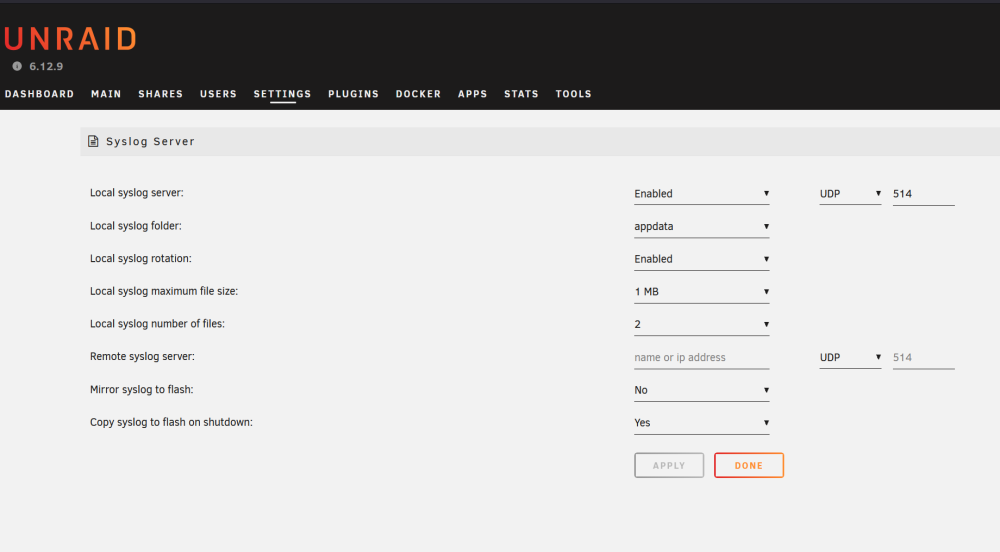The image size is (1000, 552).
Task: Open the Local syslog number of files dropdown
Action: tap(702, 324)
